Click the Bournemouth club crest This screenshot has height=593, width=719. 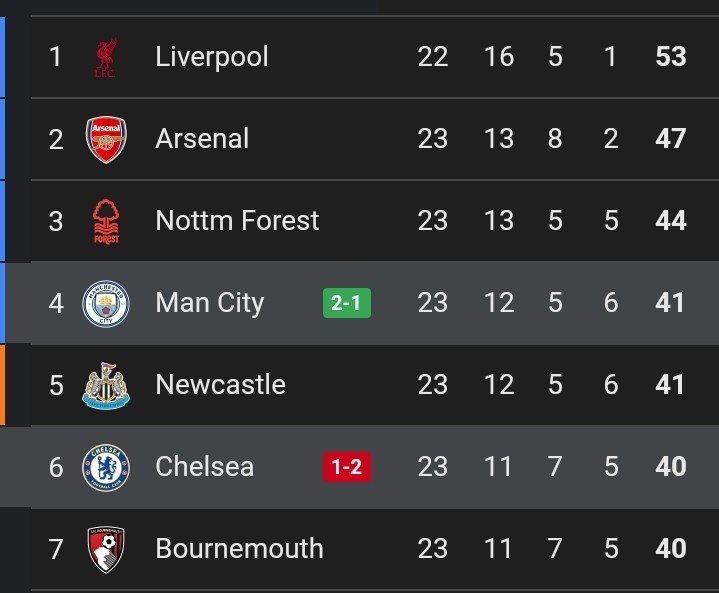point(106,549)
